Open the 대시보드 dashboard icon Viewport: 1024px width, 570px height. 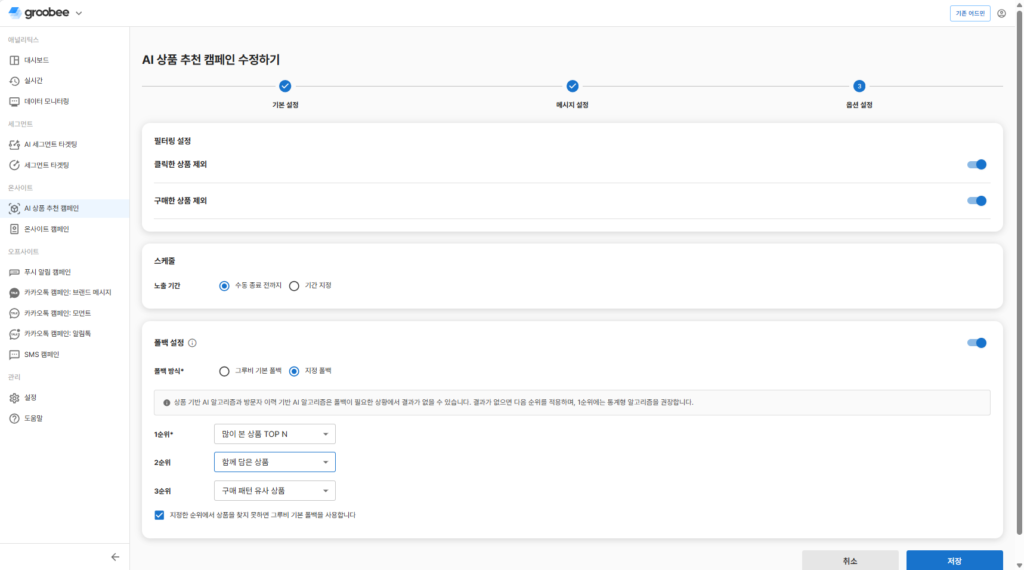[14, 60]
